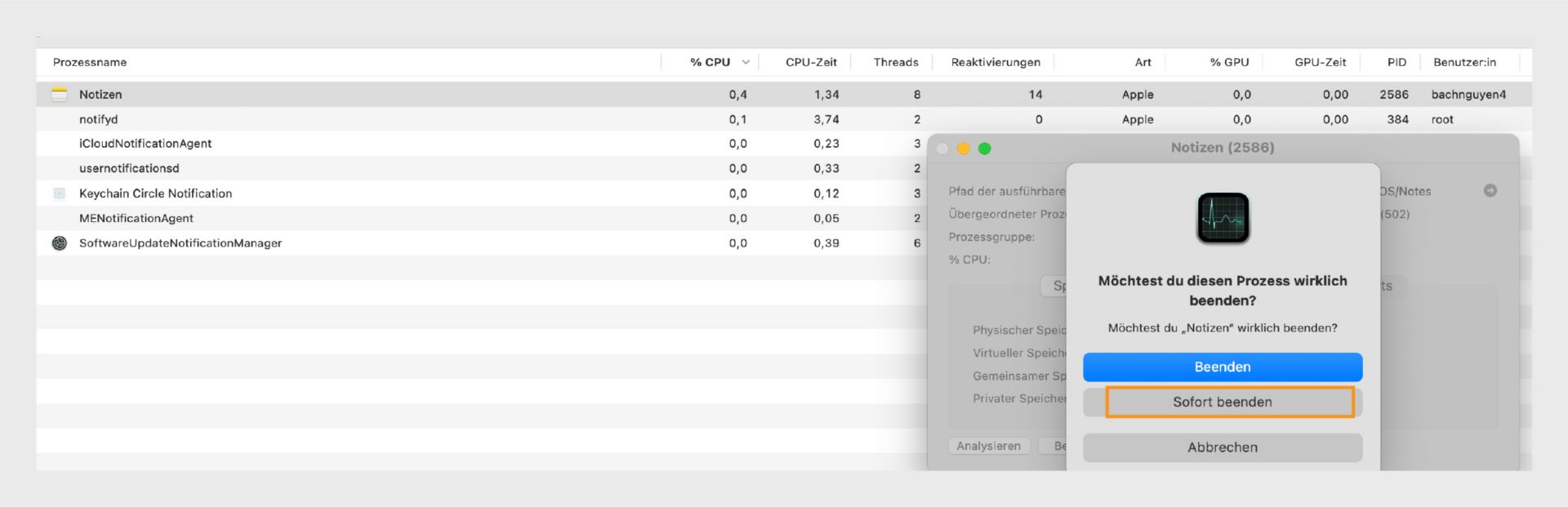This screenshot has width=1568, height=507.
Task: Click the Keychain Circle Notification row icon
Action: 60,193
